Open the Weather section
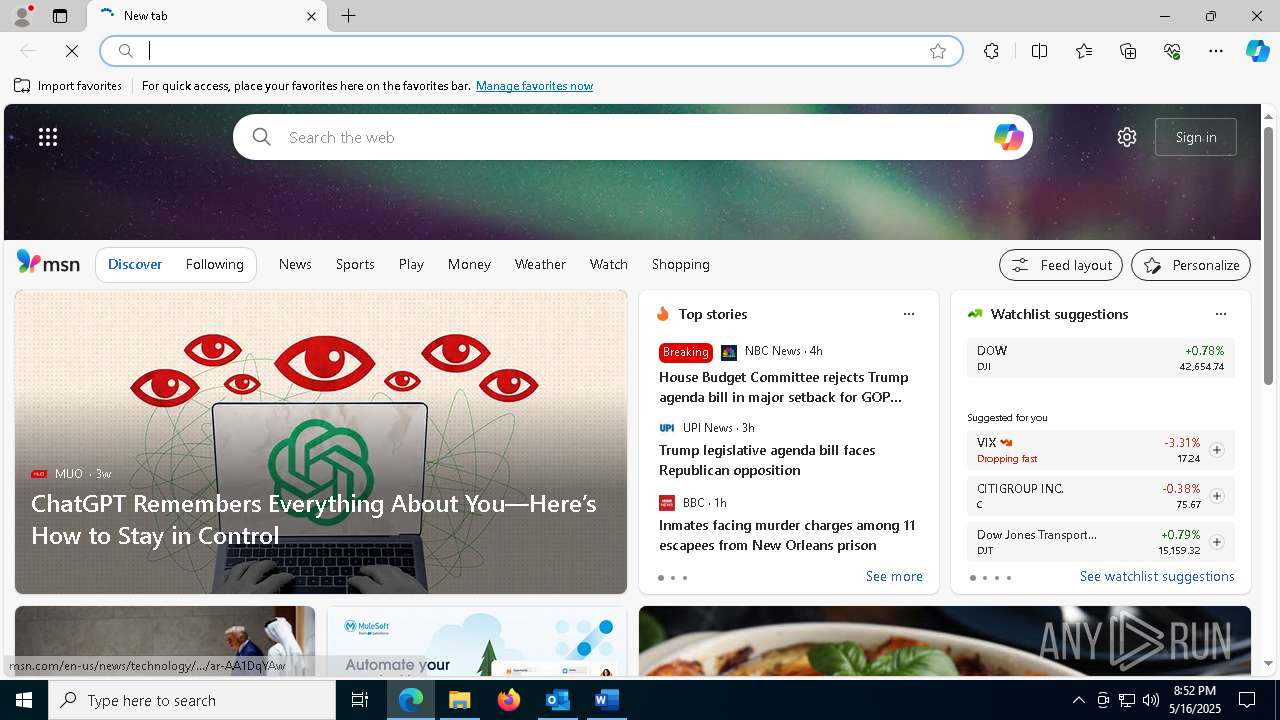1280x720 pixels. [540, 264]
